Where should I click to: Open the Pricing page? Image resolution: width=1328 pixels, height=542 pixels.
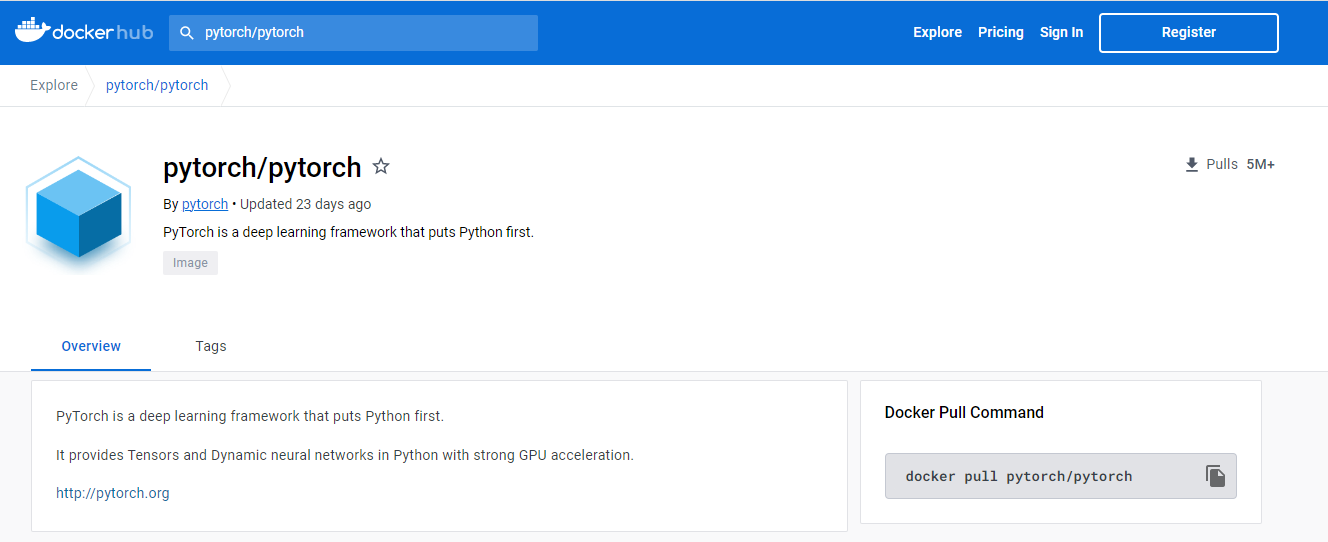pos(1001,32)
